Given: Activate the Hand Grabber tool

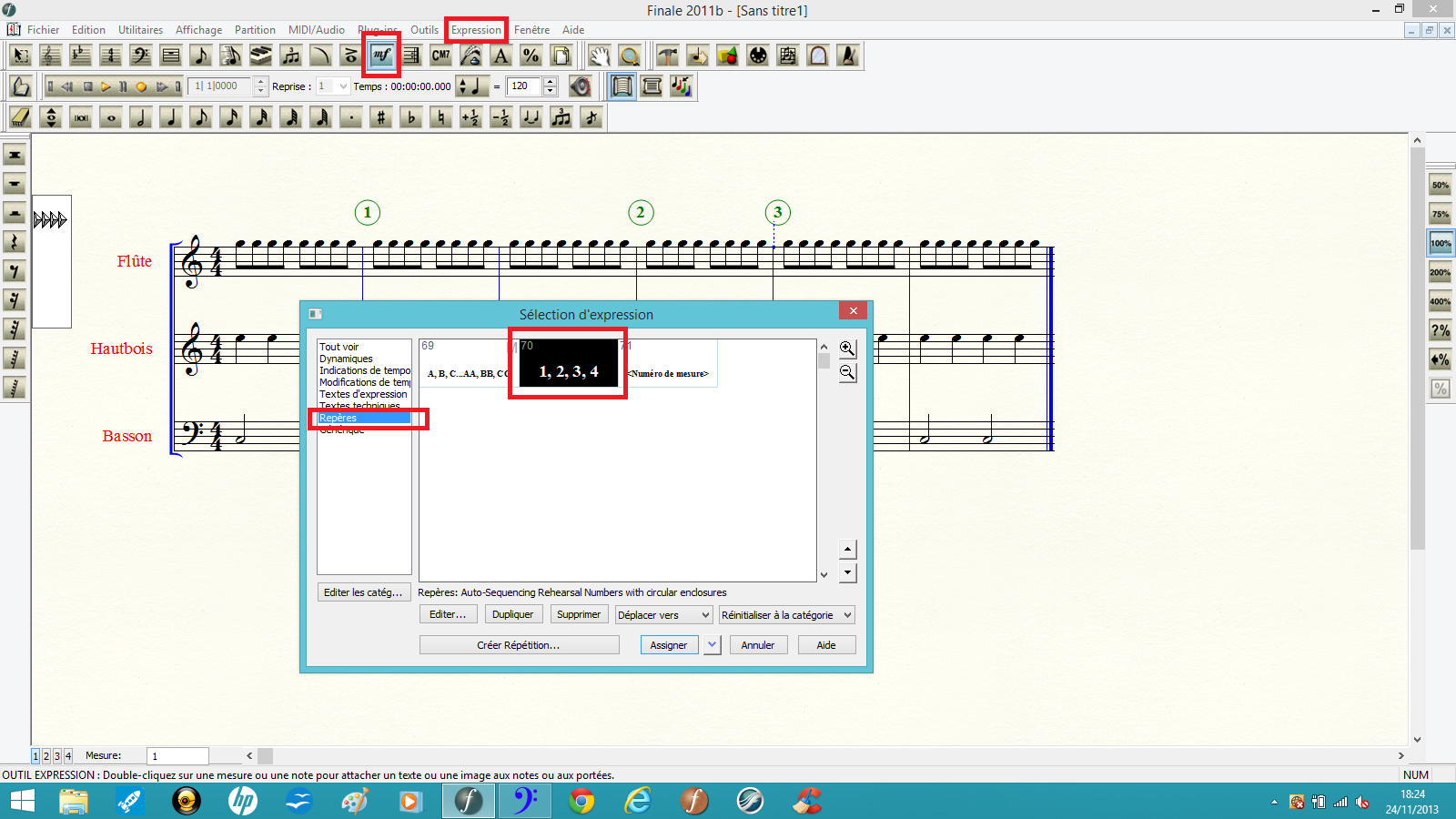Looking at the screenshot, I should 598,56.
